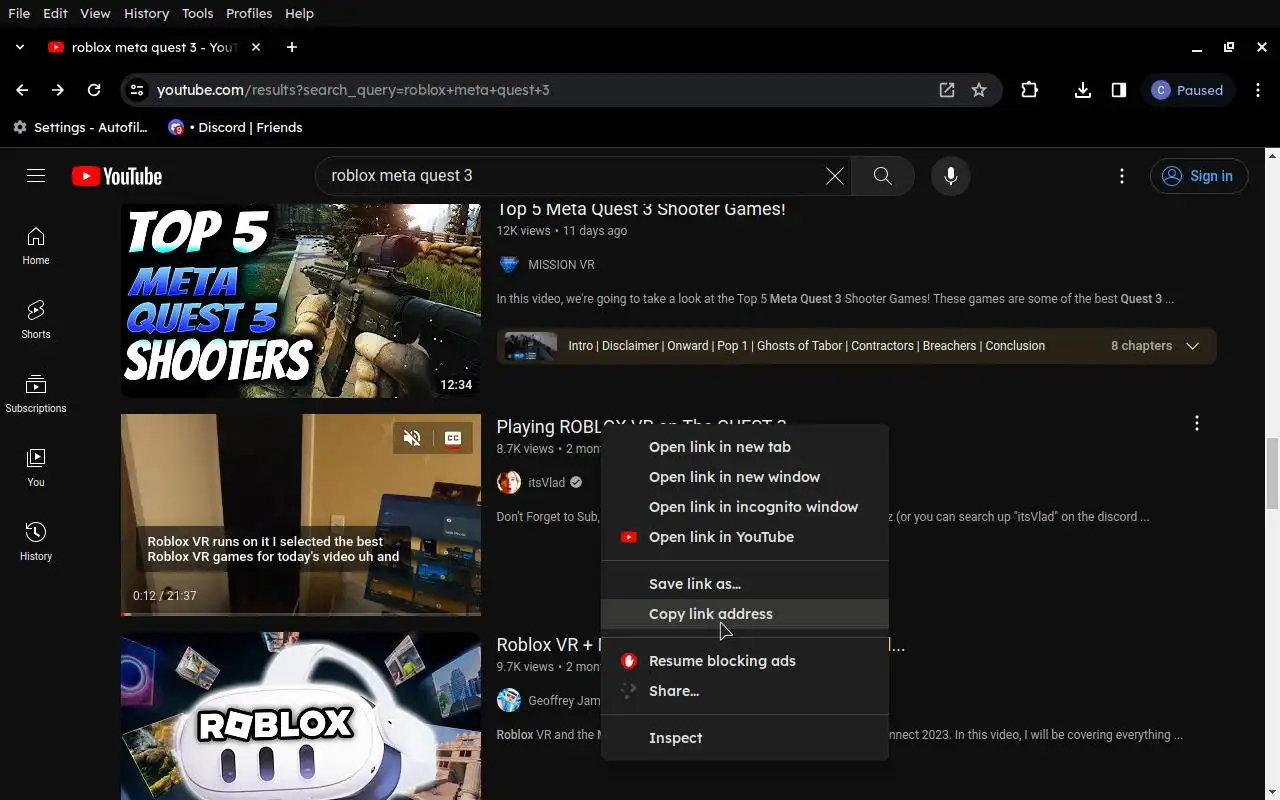Click the Sign in button
Viewport: 1280px width, 800px height.
pos(1199,176)
